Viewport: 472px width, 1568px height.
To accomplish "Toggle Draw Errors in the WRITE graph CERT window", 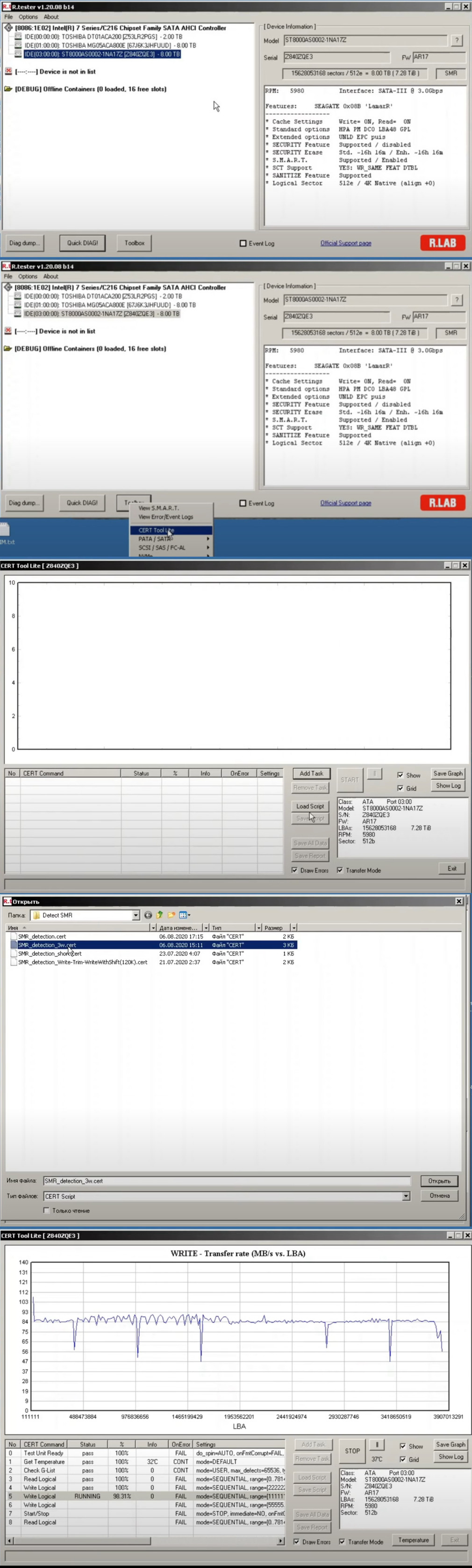I will 297,1542.
